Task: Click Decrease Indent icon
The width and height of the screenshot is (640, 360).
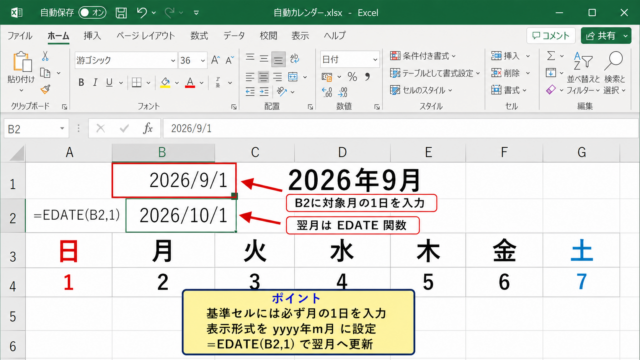Action: [x=250, y=91]
